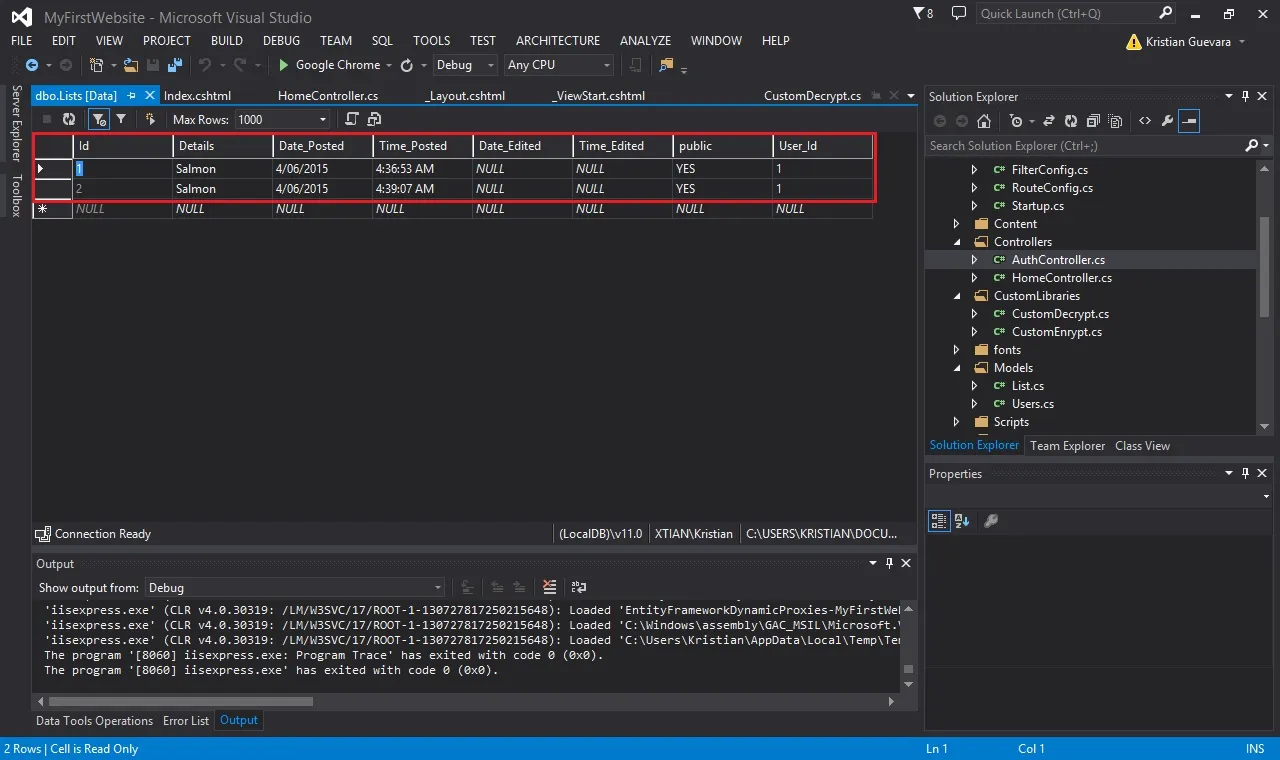Refresh the dbo.Lists data grid
This screenshot has height=760, width=1280.
69,119
